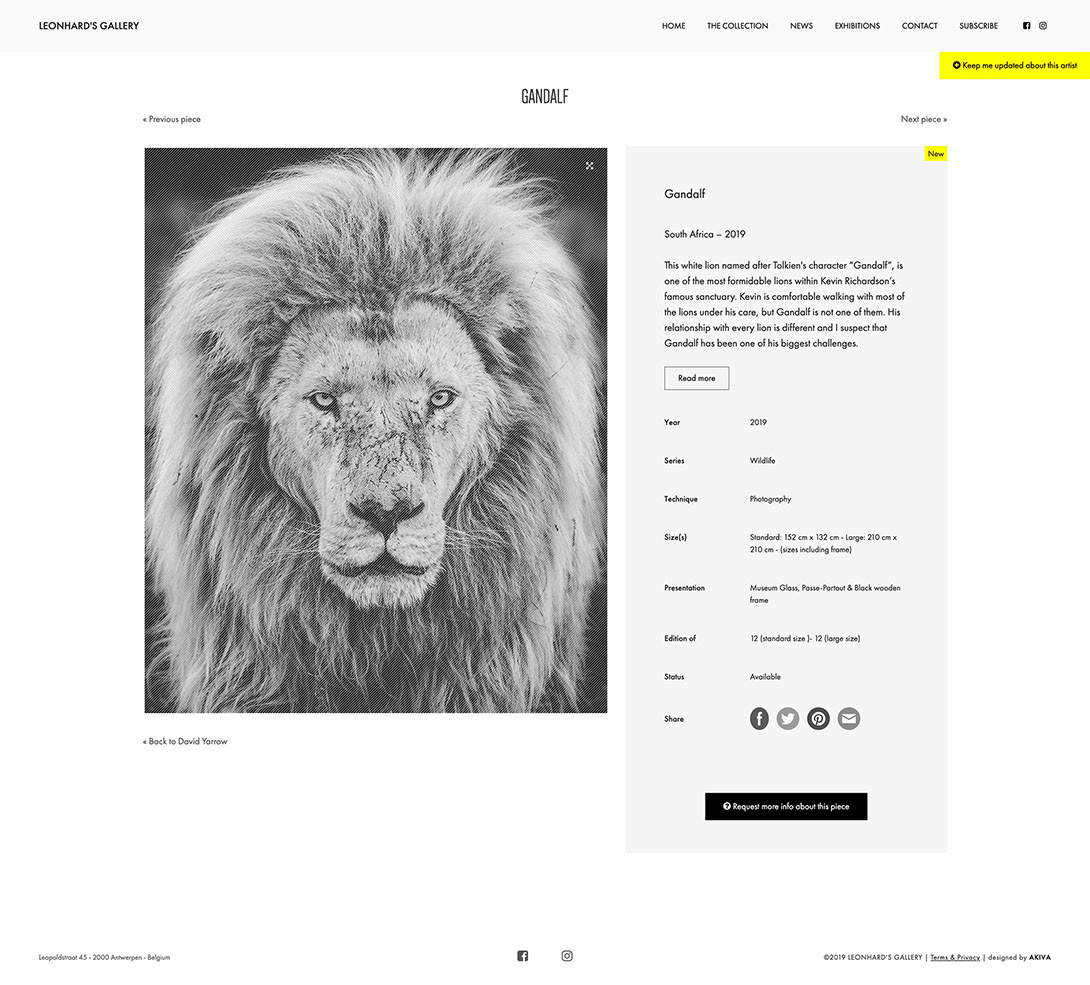Click Request more info about this piece
1090x985 pixels.
point(786,806)
